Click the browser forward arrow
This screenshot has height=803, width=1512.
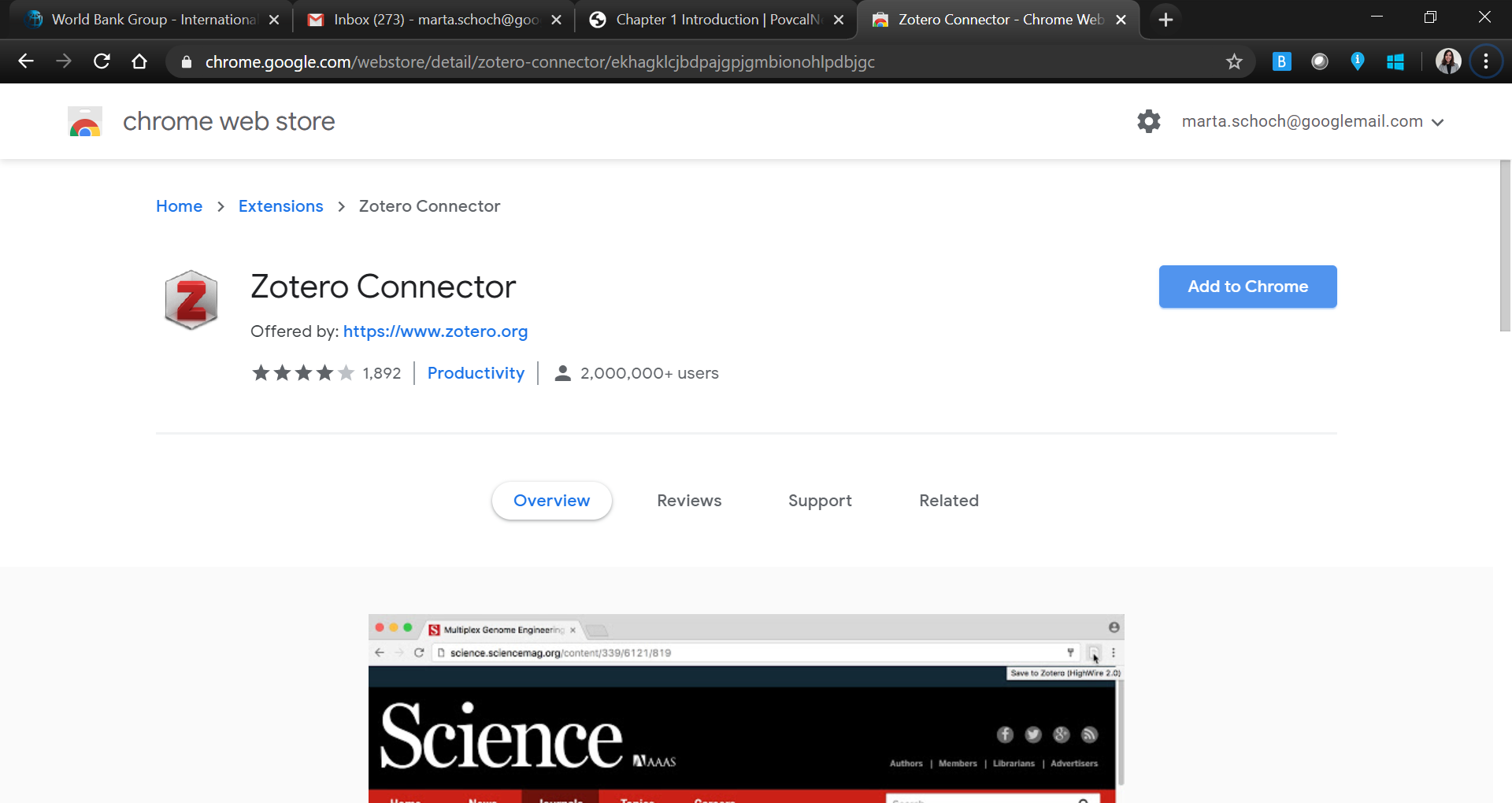[64, 61]
